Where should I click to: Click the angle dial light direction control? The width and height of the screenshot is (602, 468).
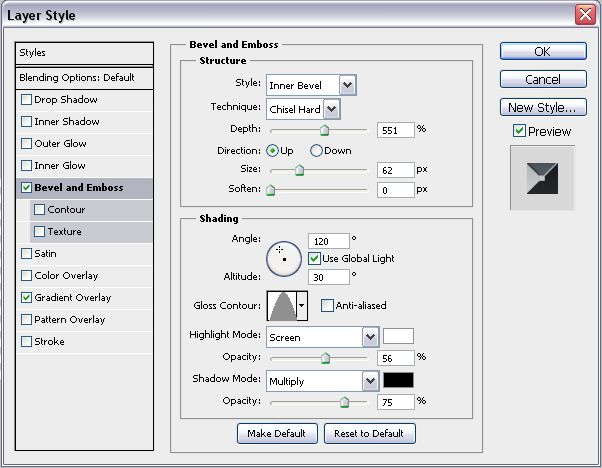coord(283,259)
